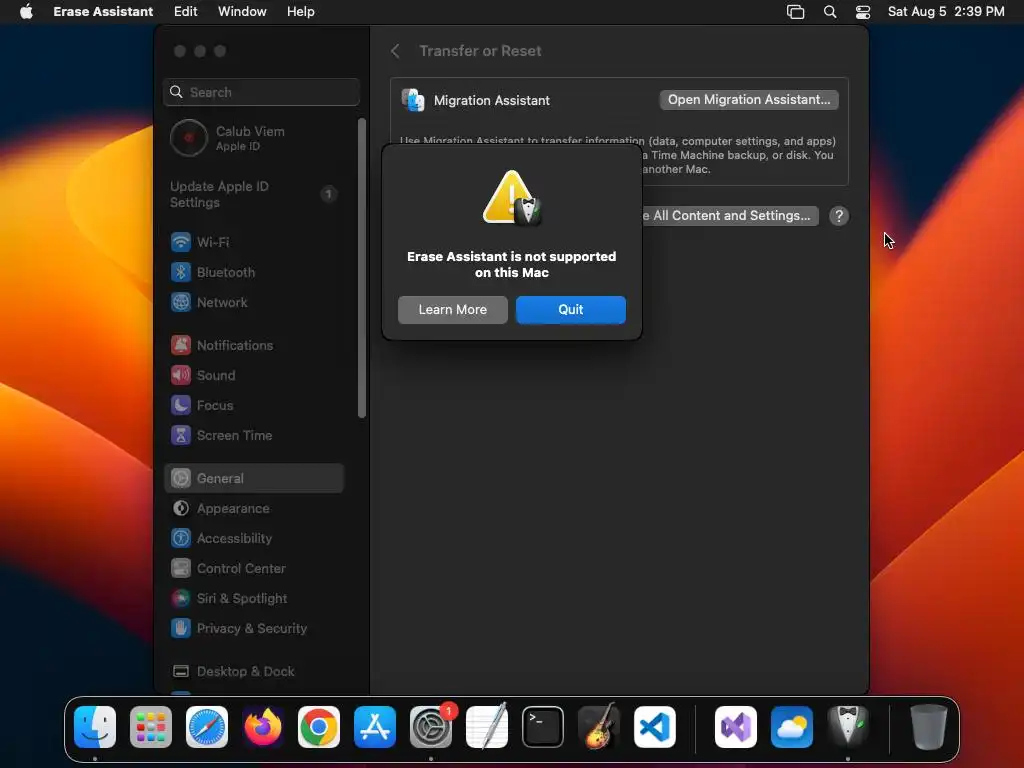Screen dimensions: 1024x768
Task: Select Siri & Spotlight in the sidebar
Action: point(255,598)
